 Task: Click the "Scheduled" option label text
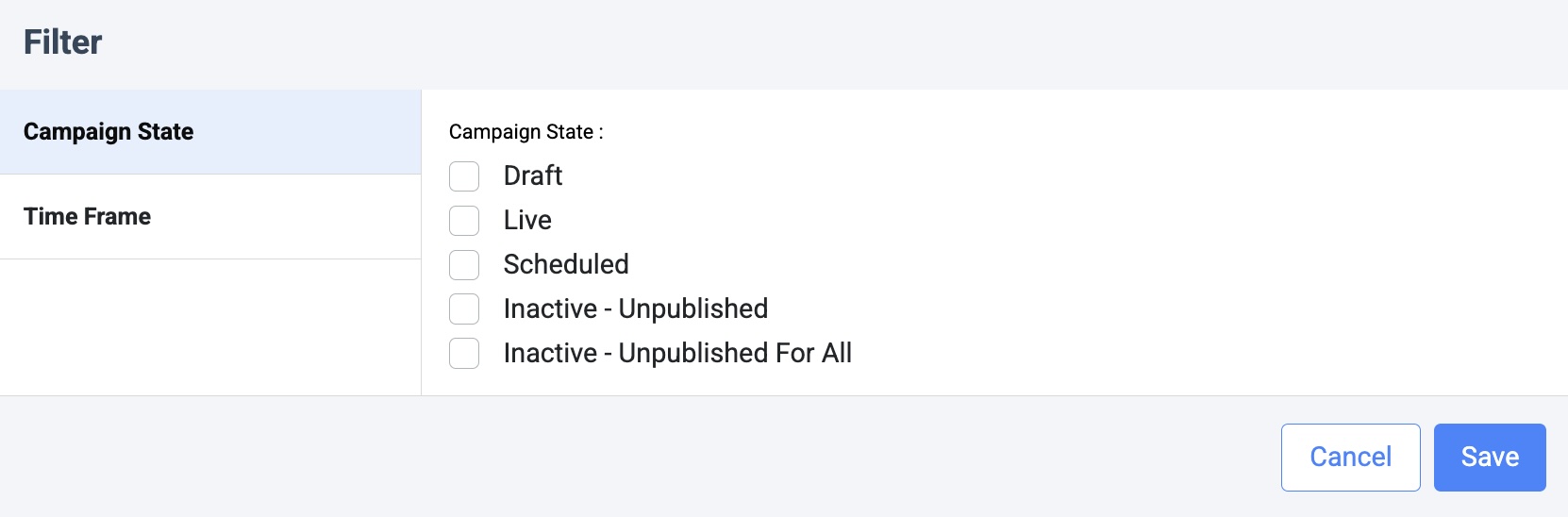coord(566,265)
